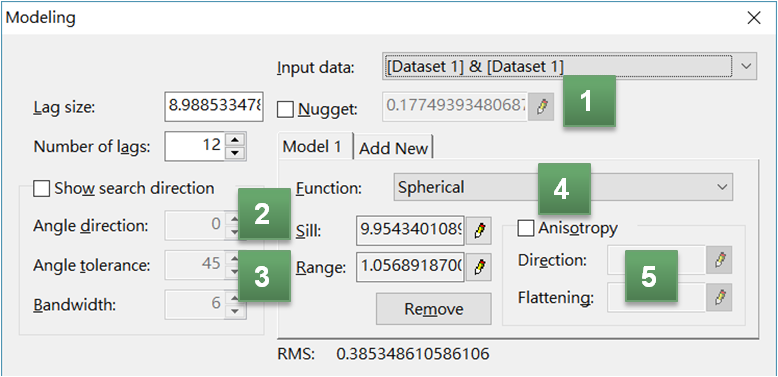This screenshot has width=778, height=377.
Task: Click the pencil icon beside Anisotropy Direction
Action: (x=719, y=260)
